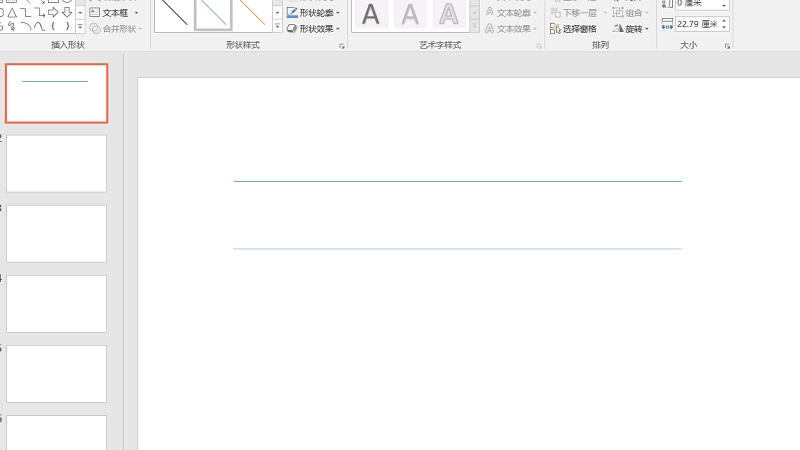Open the 形状样式 dialog launcher
The height and width of the screenshot is (450, 800).
click(x=341, y=46)
